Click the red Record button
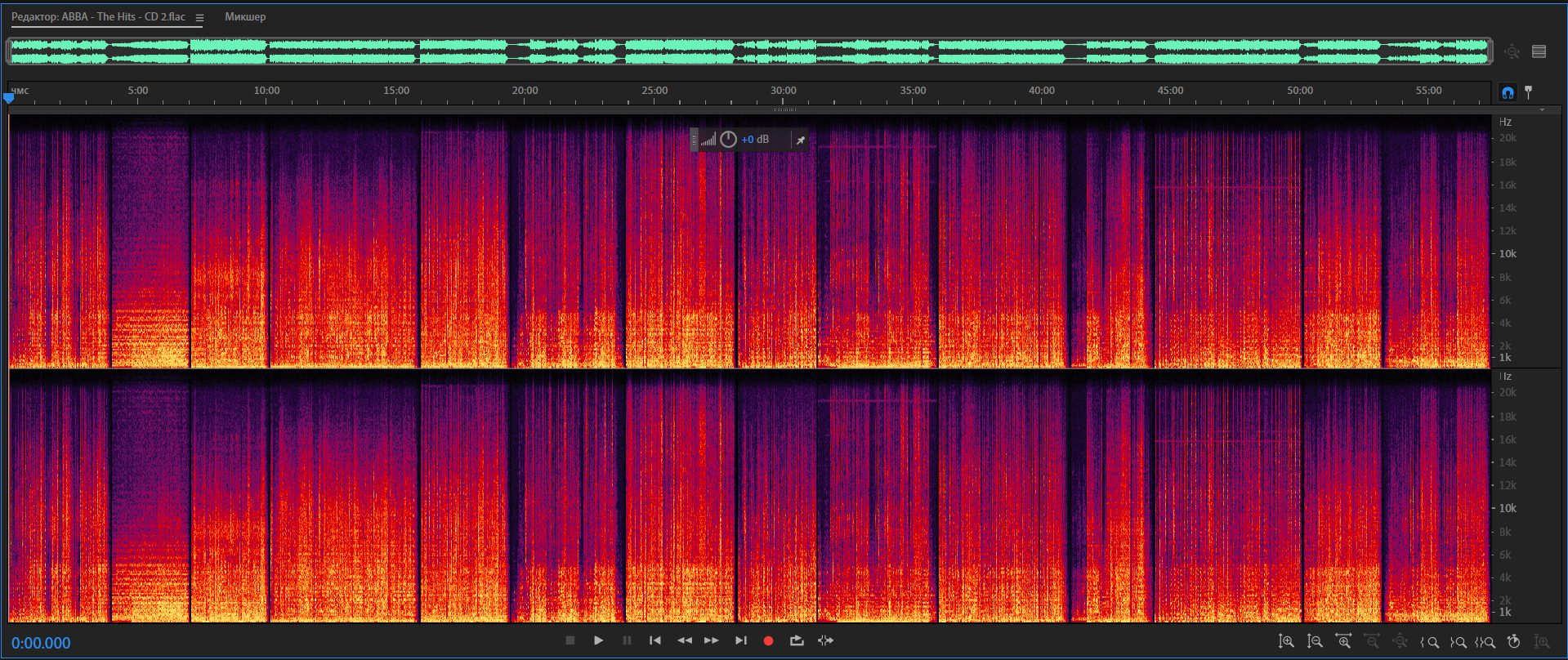This screenshot has width=1568, height=660. (768, 641)
